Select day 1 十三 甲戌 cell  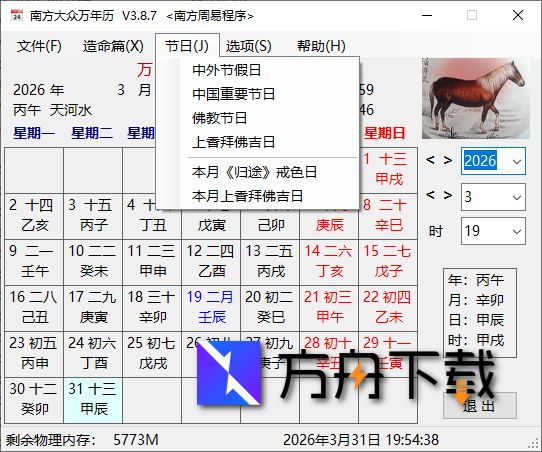pyautogui.click(x=388, y=170)
